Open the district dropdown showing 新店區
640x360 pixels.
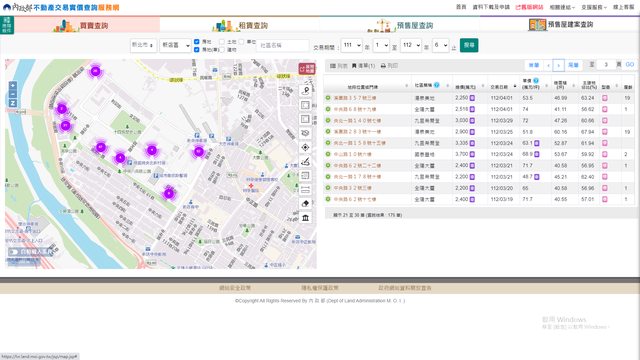coord(175,45)
